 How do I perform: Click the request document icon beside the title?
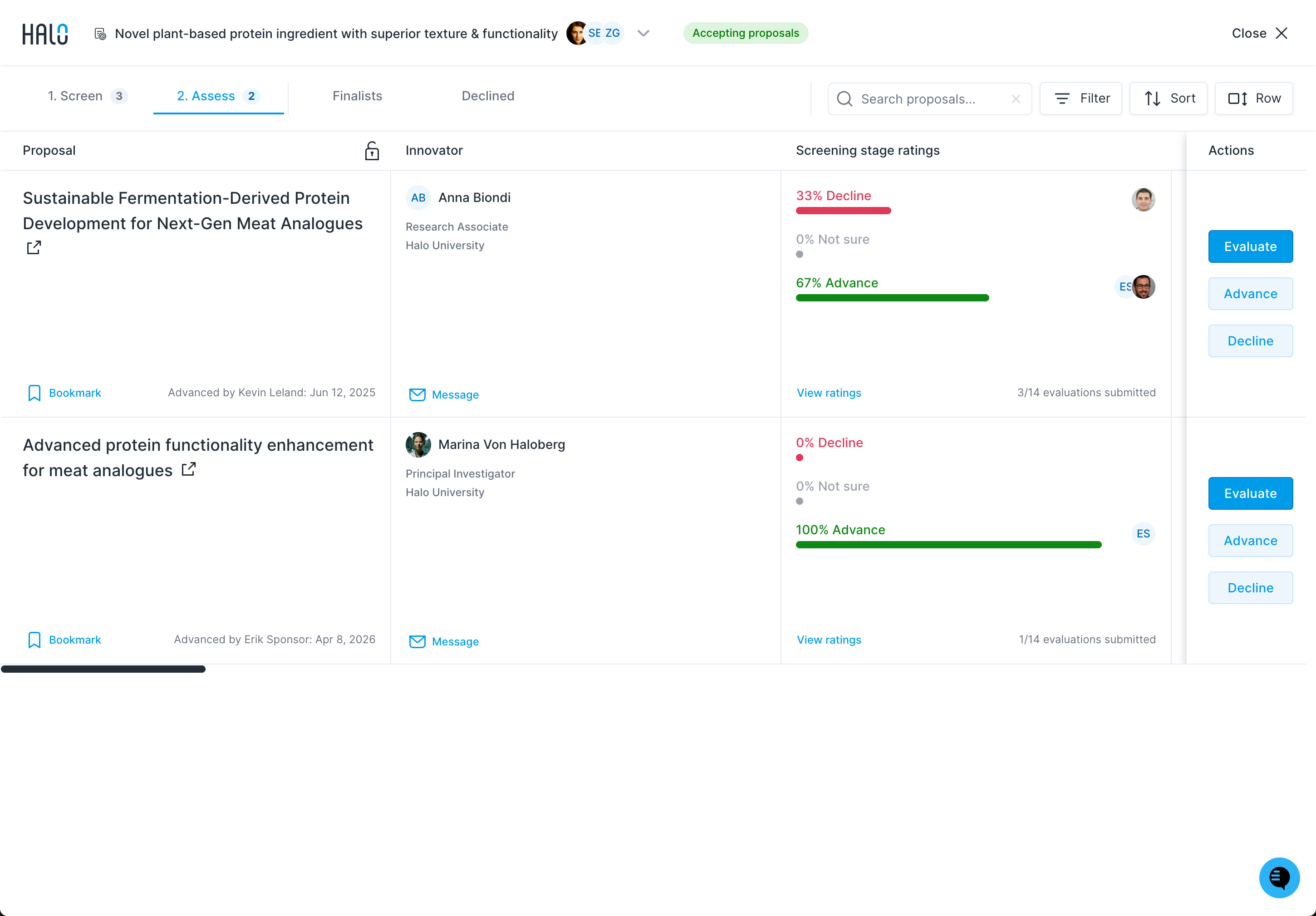pos(100,34)
